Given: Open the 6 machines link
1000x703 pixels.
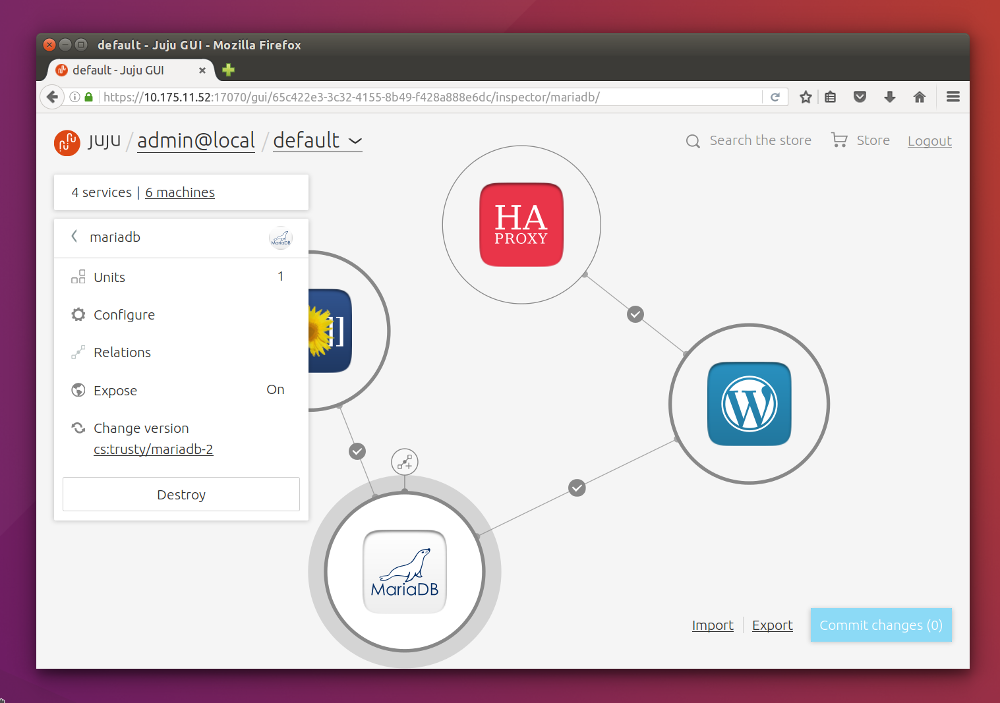Looking at the screenshot, I should pyautogui.click(x=180, y=193).
